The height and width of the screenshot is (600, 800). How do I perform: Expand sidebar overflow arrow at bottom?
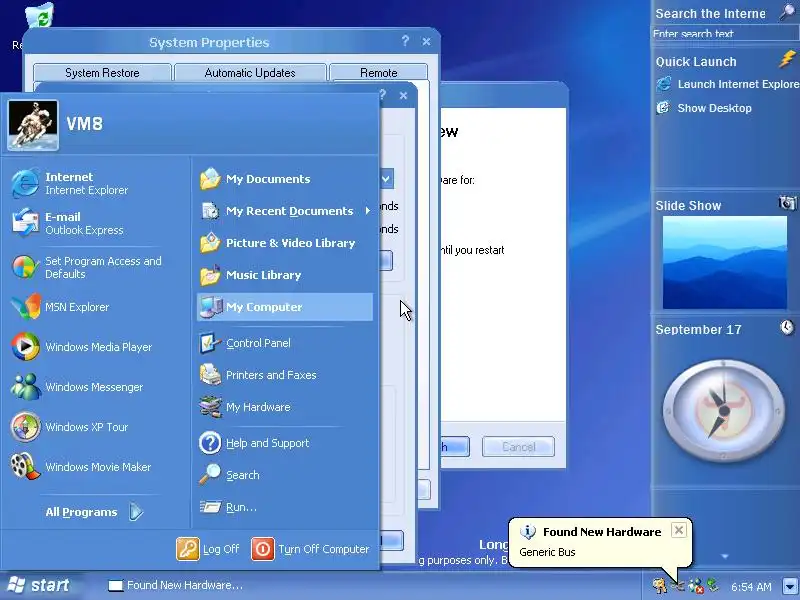725,557
